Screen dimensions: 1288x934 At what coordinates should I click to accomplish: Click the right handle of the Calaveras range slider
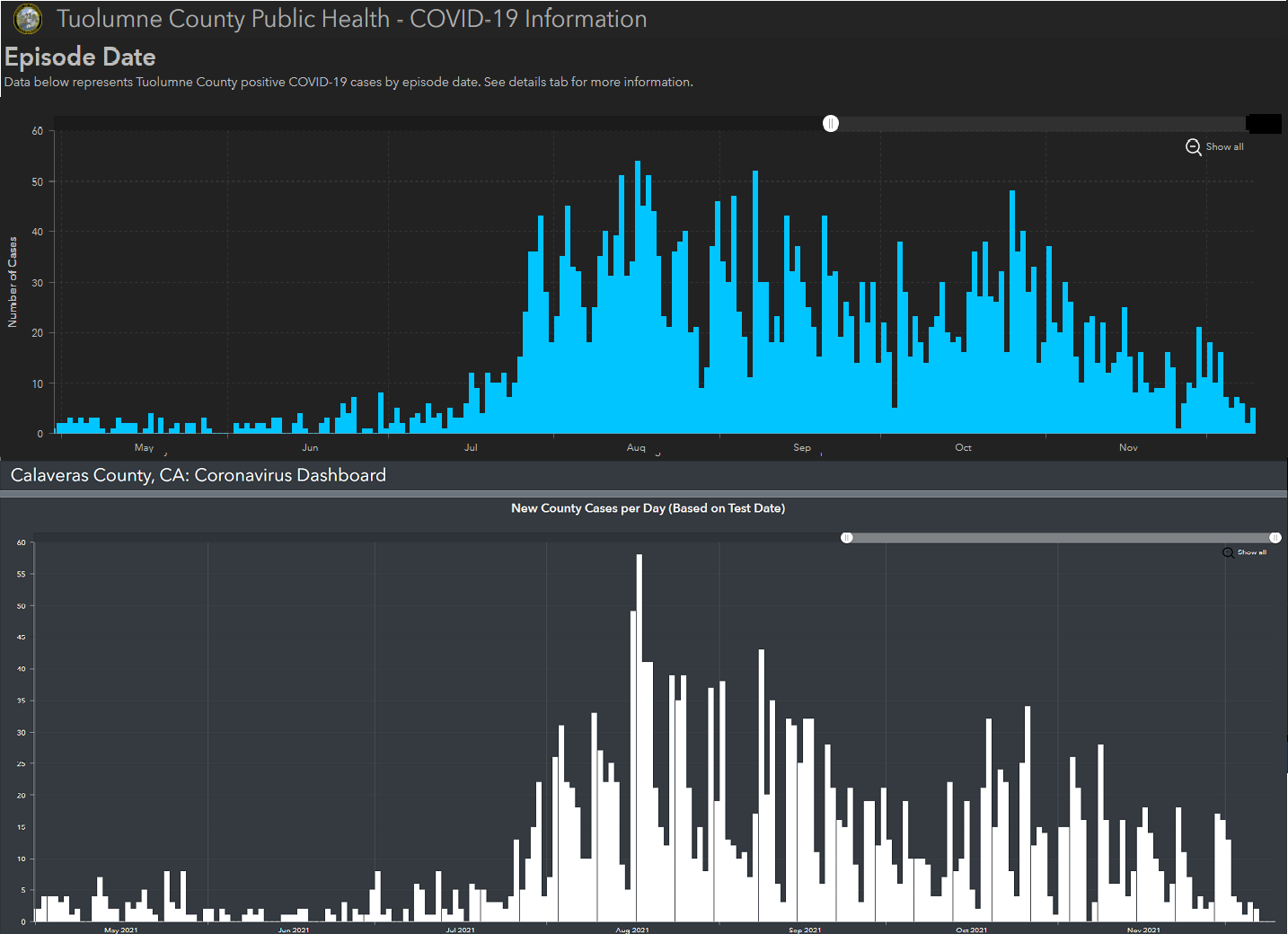(x=1275, y=538)
